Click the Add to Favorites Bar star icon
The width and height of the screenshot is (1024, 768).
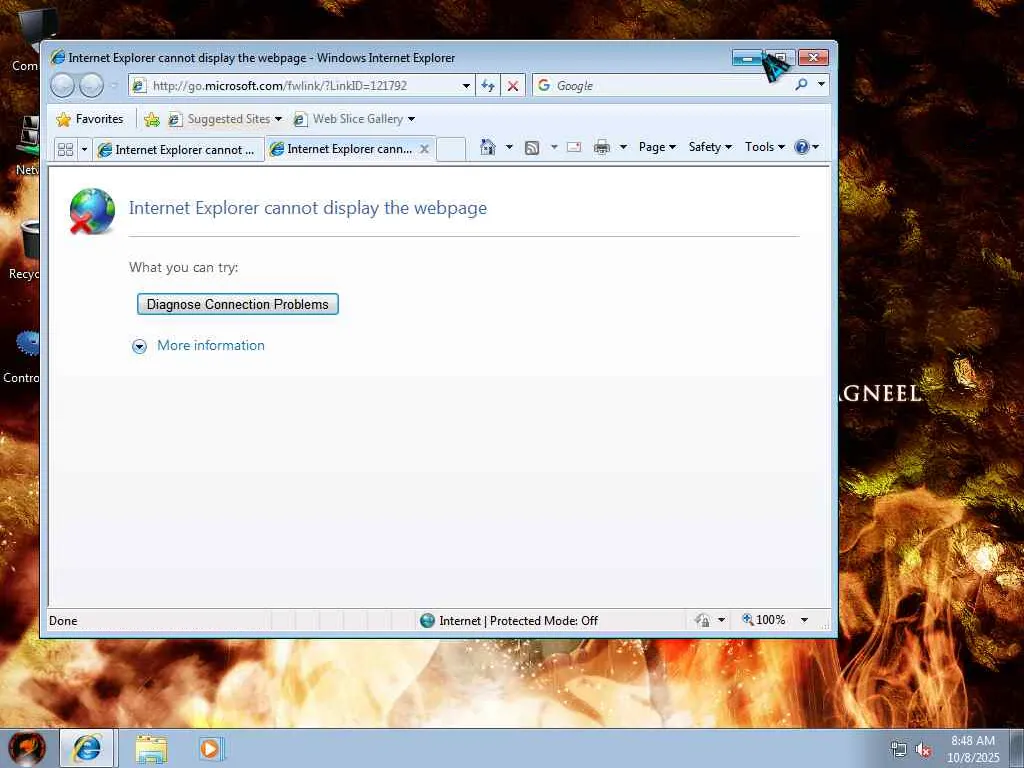[152, 120]
